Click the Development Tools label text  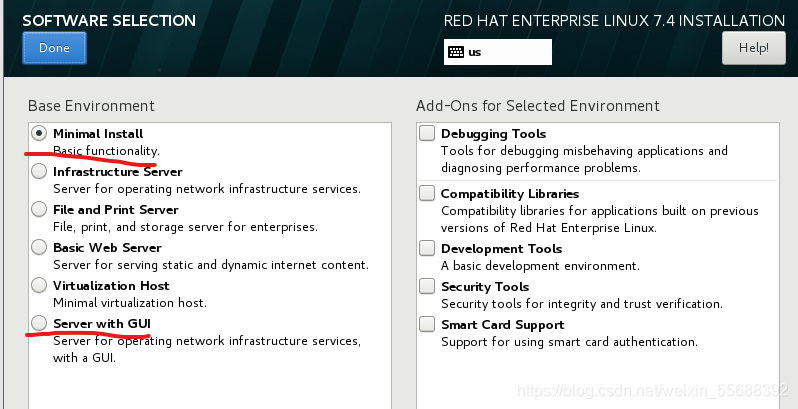(501, 249)
